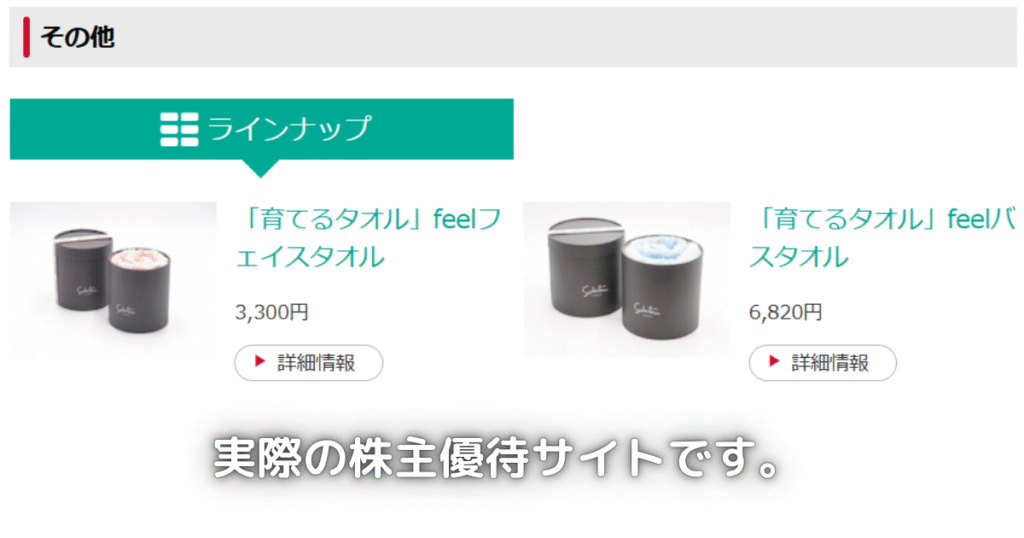Screen dimensions: 1024x538
Task: Click the 6,820円 price text
Action: pos(786,312)
